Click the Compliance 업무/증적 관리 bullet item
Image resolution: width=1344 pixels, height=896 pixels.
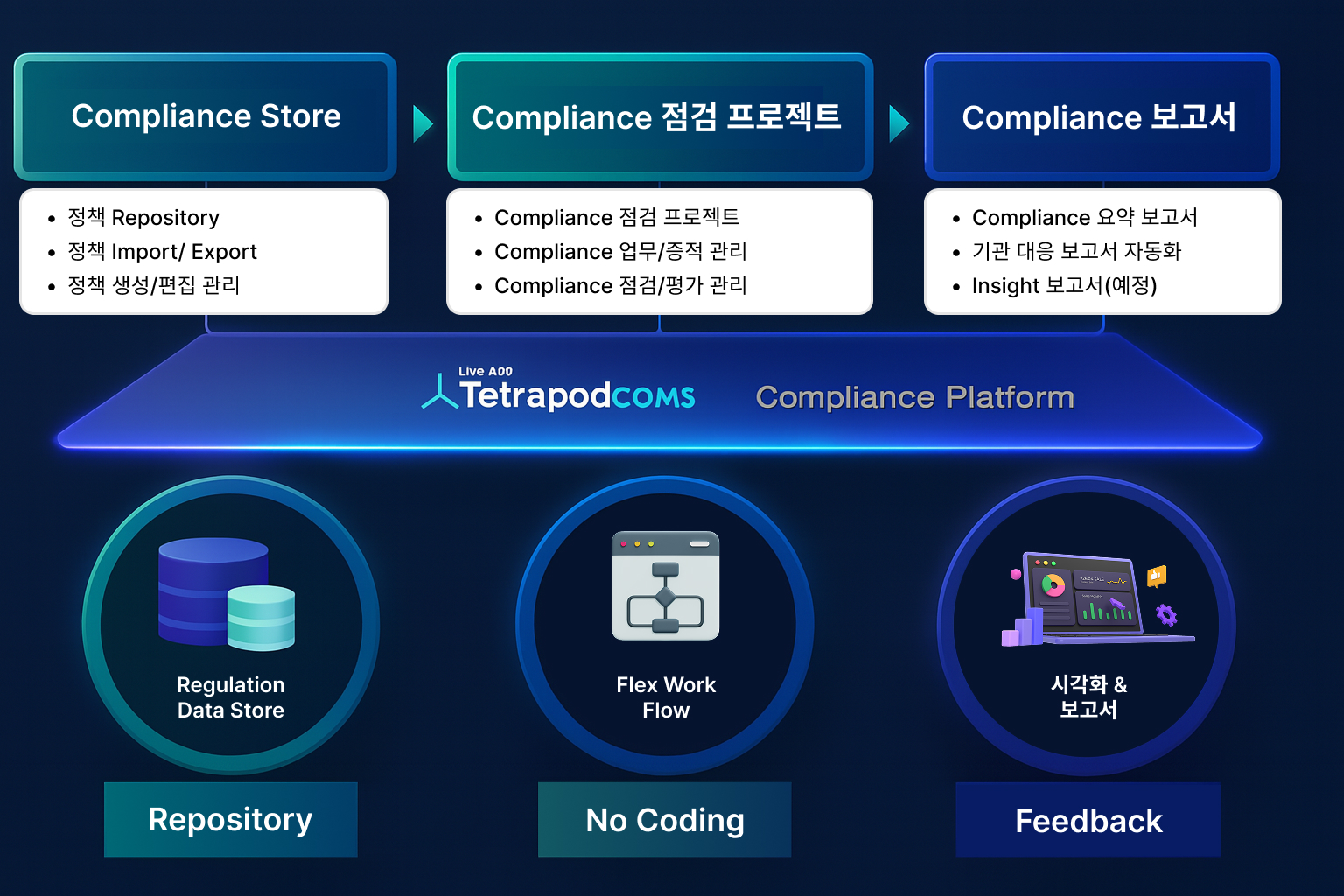coord(611,251)
